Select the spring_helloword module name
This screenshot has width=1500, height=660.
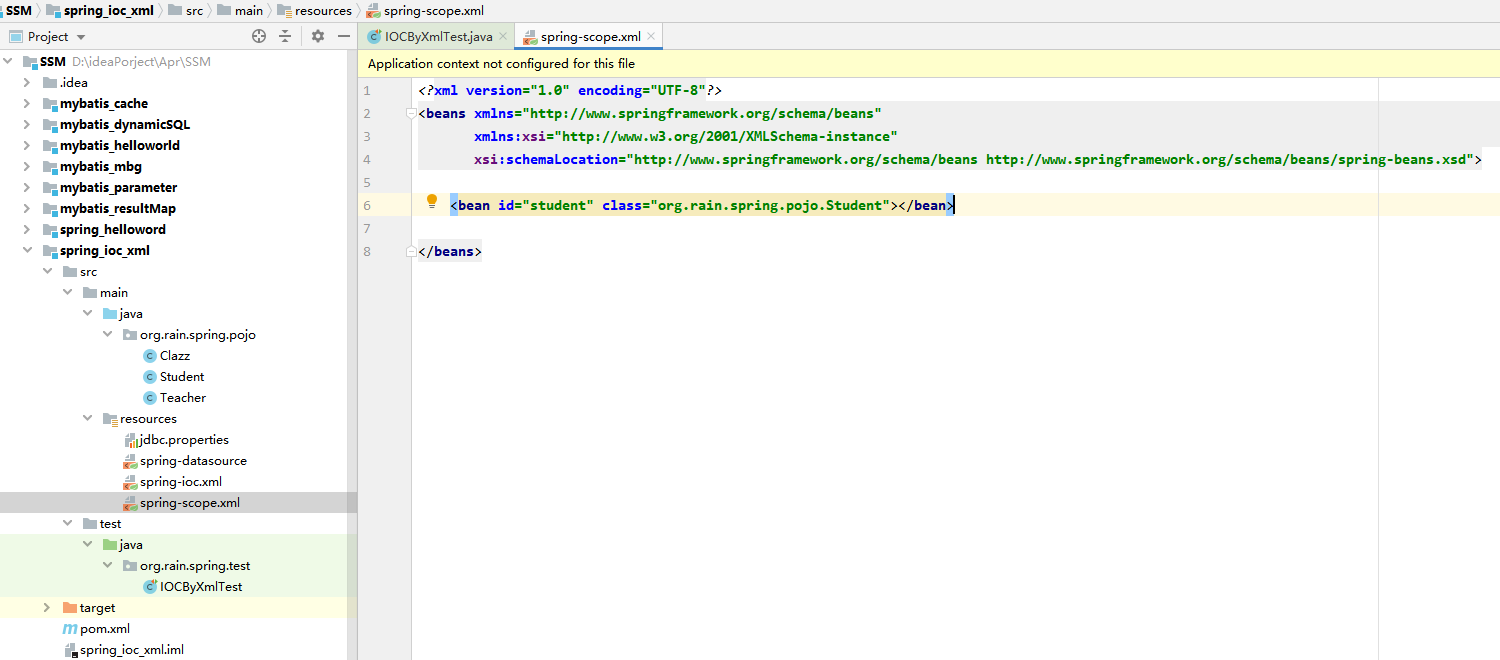pyautogui.click(x=113, y=230)
